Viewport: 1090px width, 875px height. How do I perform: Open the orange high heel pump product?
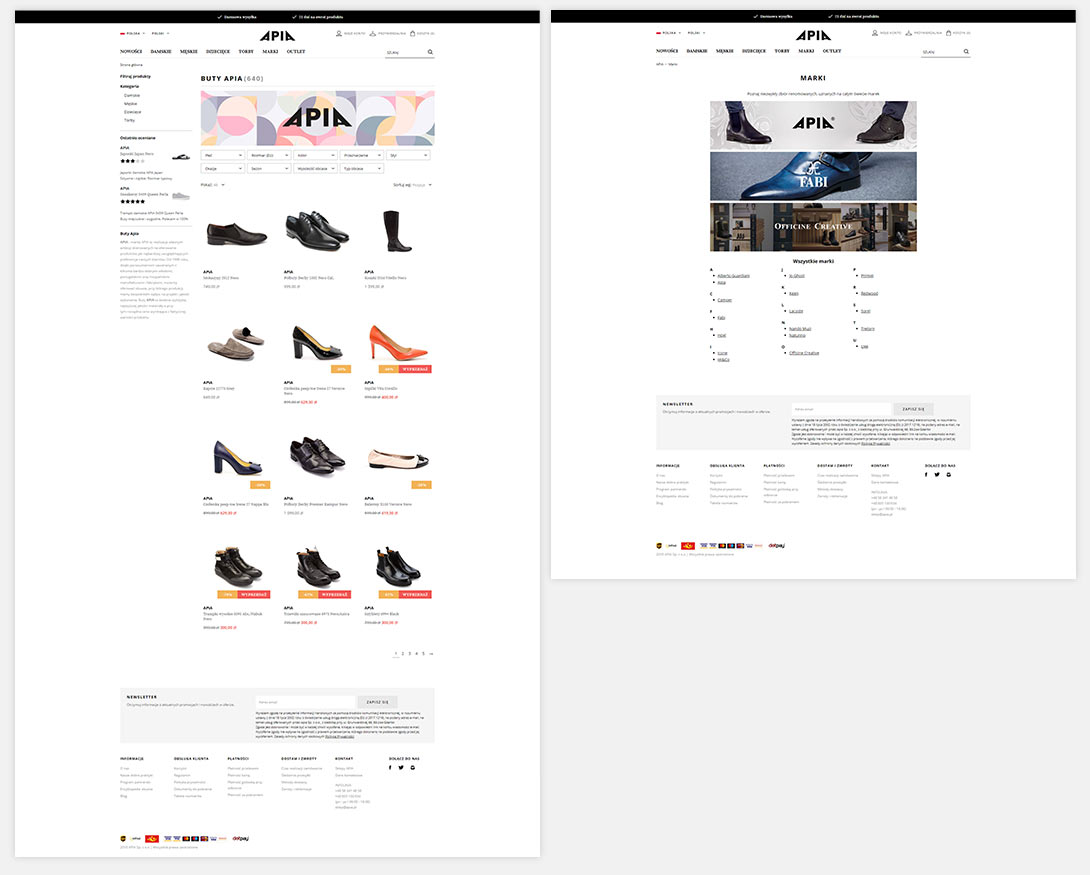point(398,343)
